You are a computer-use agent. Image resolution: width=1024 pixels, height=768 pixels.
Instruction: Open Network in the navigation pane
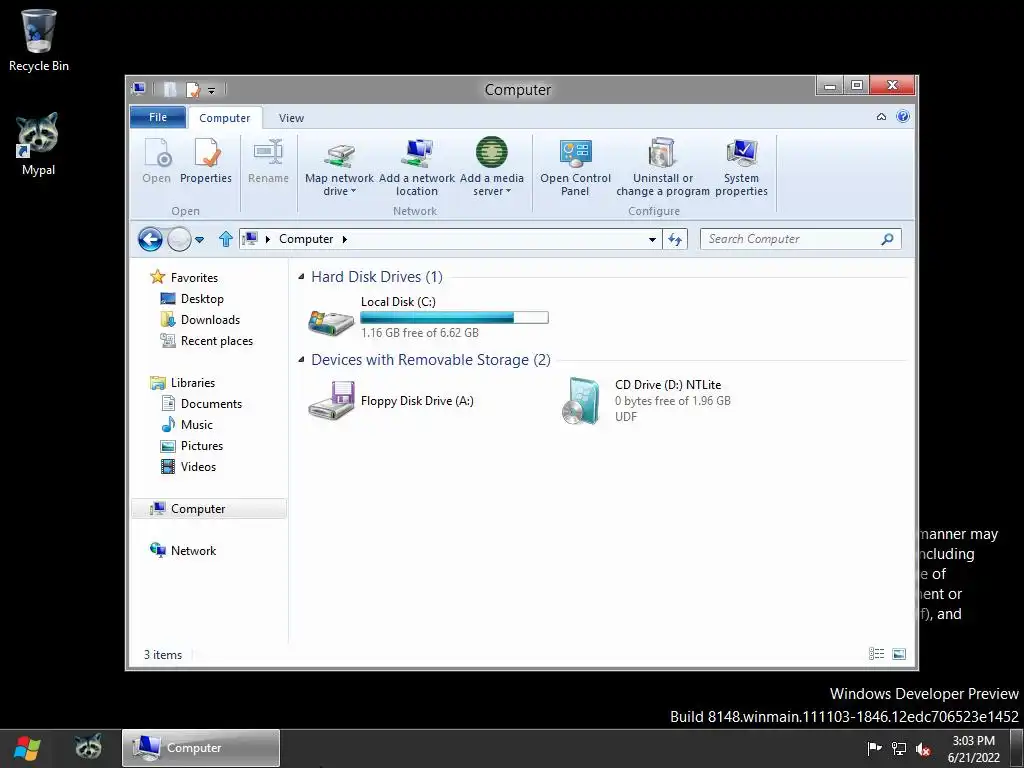click(193, 551)
